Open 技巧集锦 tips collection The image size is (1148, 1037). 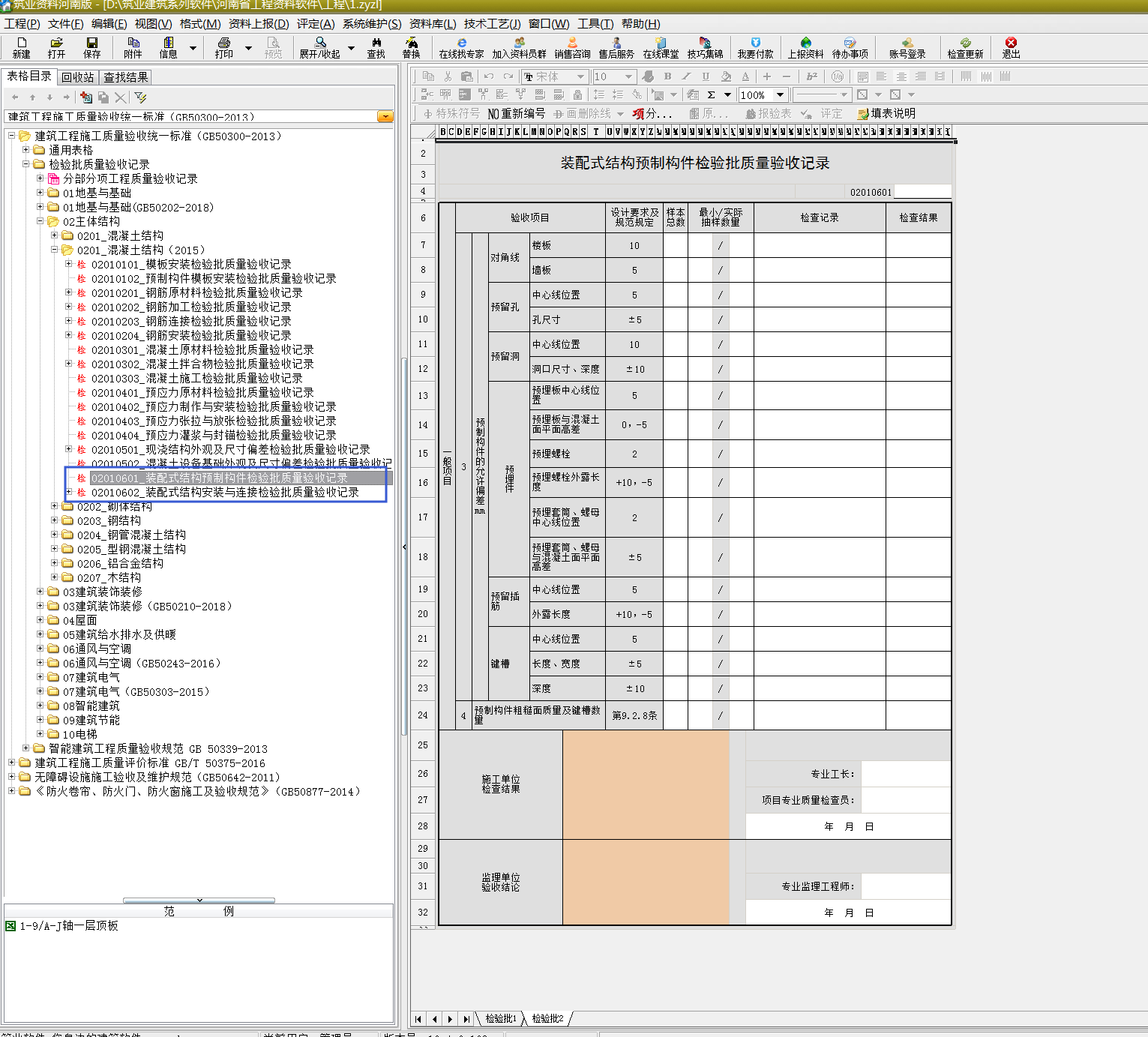pyautogui.click(x=705, y=47)
